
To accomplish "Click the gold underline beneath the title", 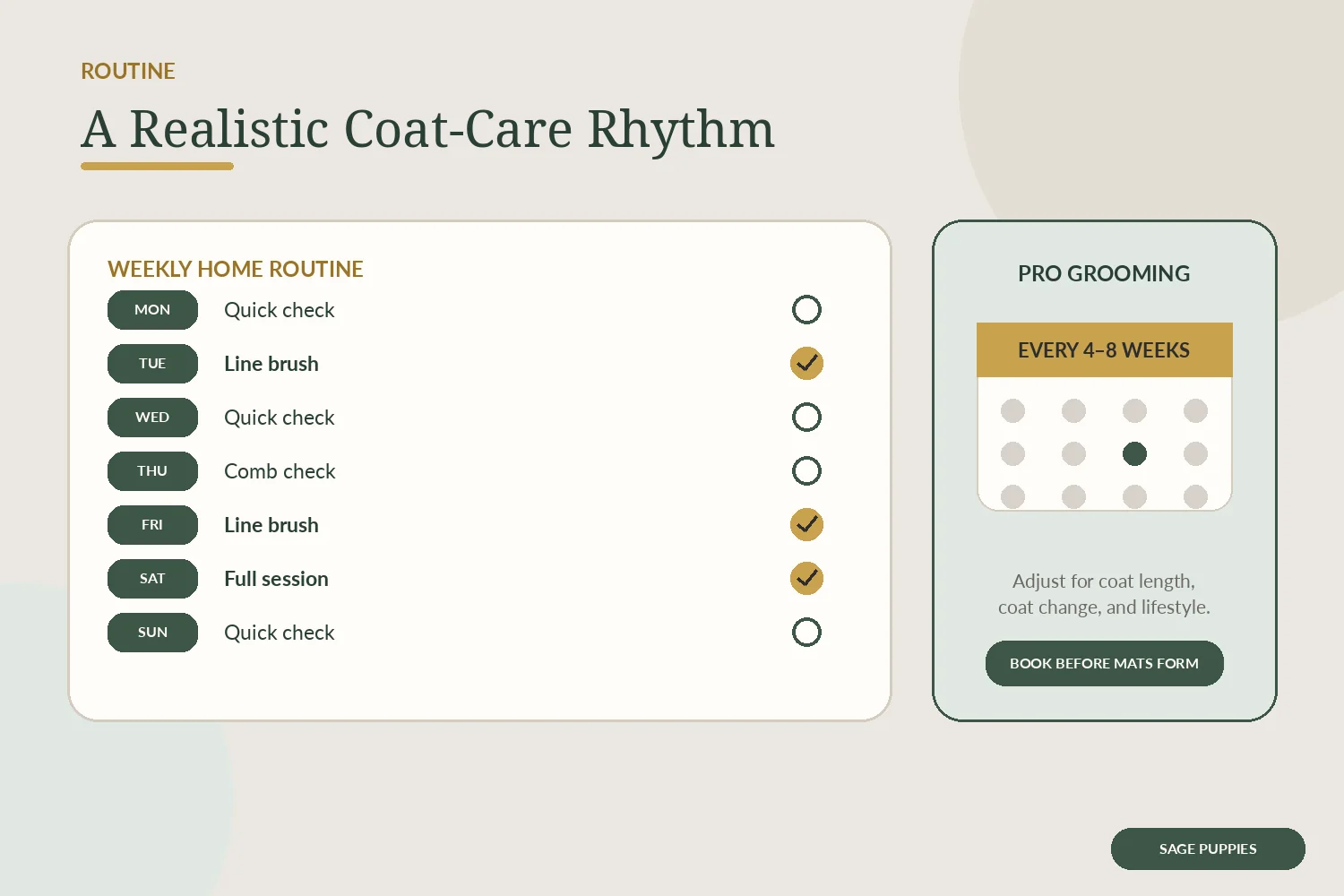I will pyautogui.click(x=157, y=166).
